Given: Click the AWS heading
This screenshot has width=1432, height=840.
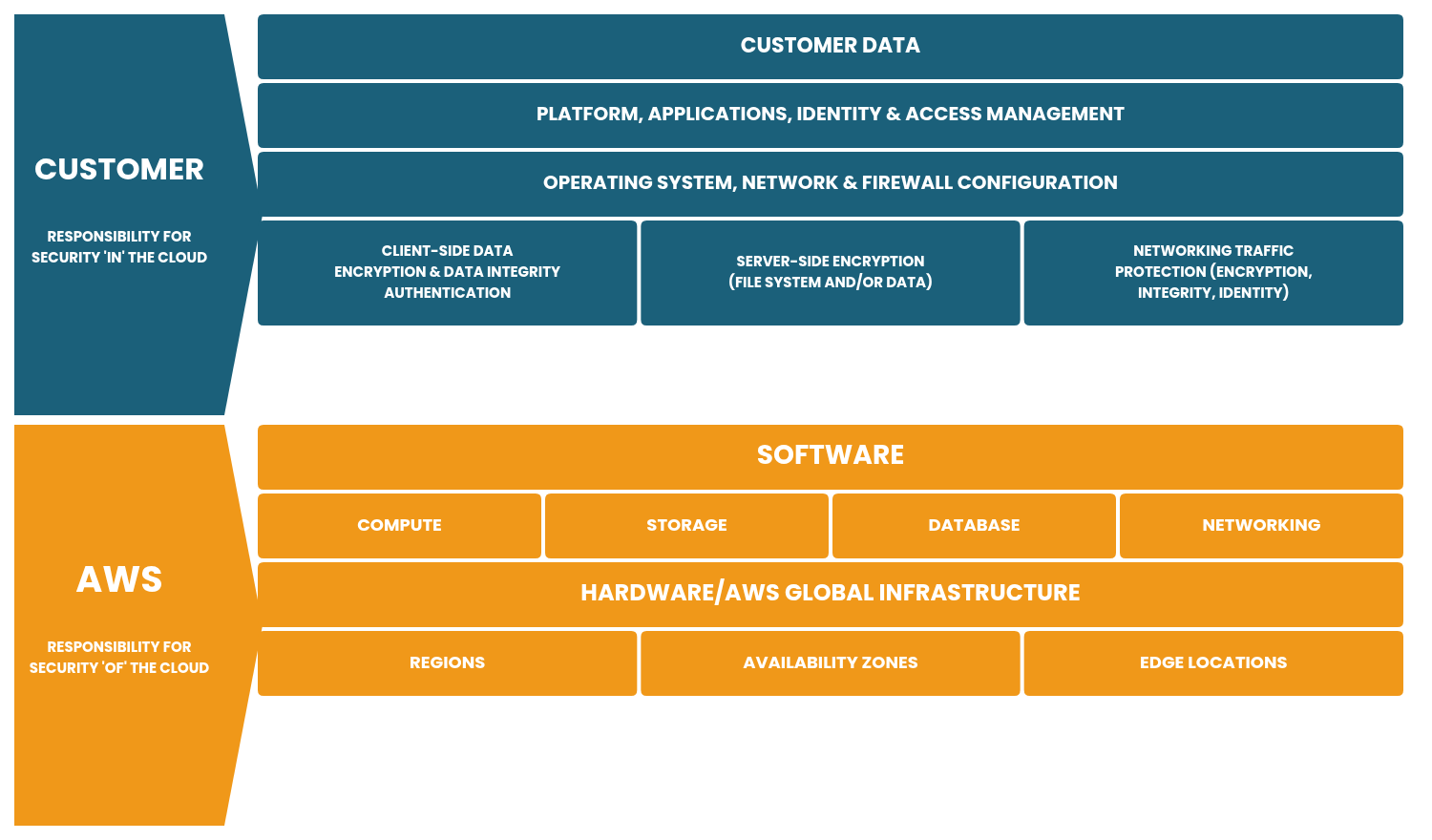Looking at the screenshot, I should (x=119, y=579).
